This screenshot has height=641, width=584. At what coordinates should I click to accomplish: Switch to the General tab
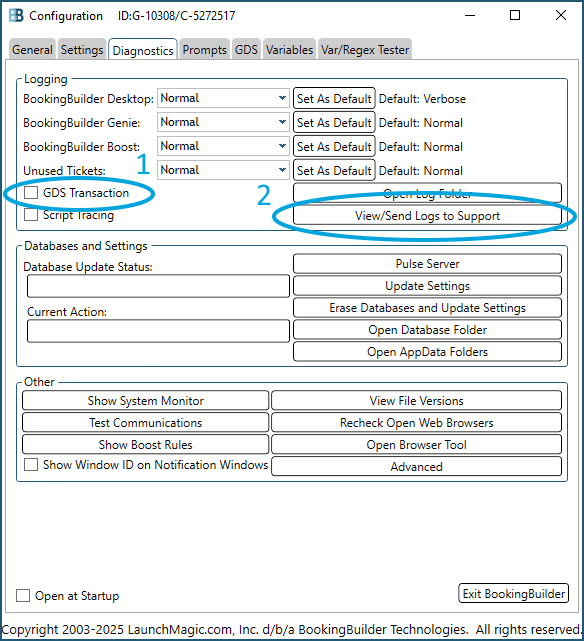pyautogui.click(x=32, y=49)
